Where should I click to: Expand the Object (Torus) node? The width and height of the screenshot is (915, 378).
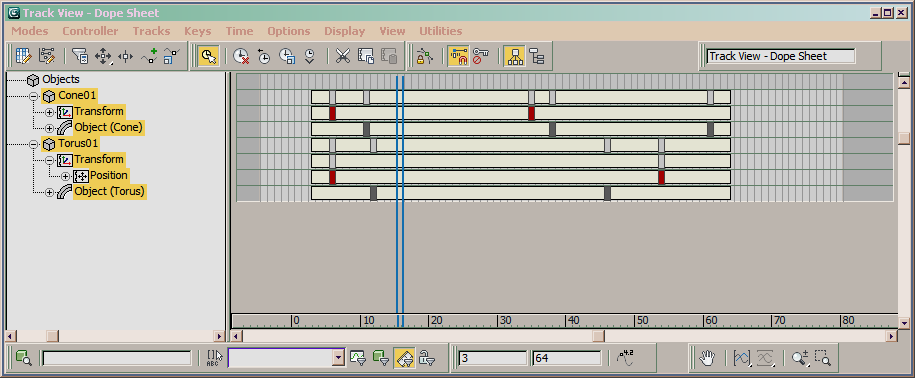49,192
